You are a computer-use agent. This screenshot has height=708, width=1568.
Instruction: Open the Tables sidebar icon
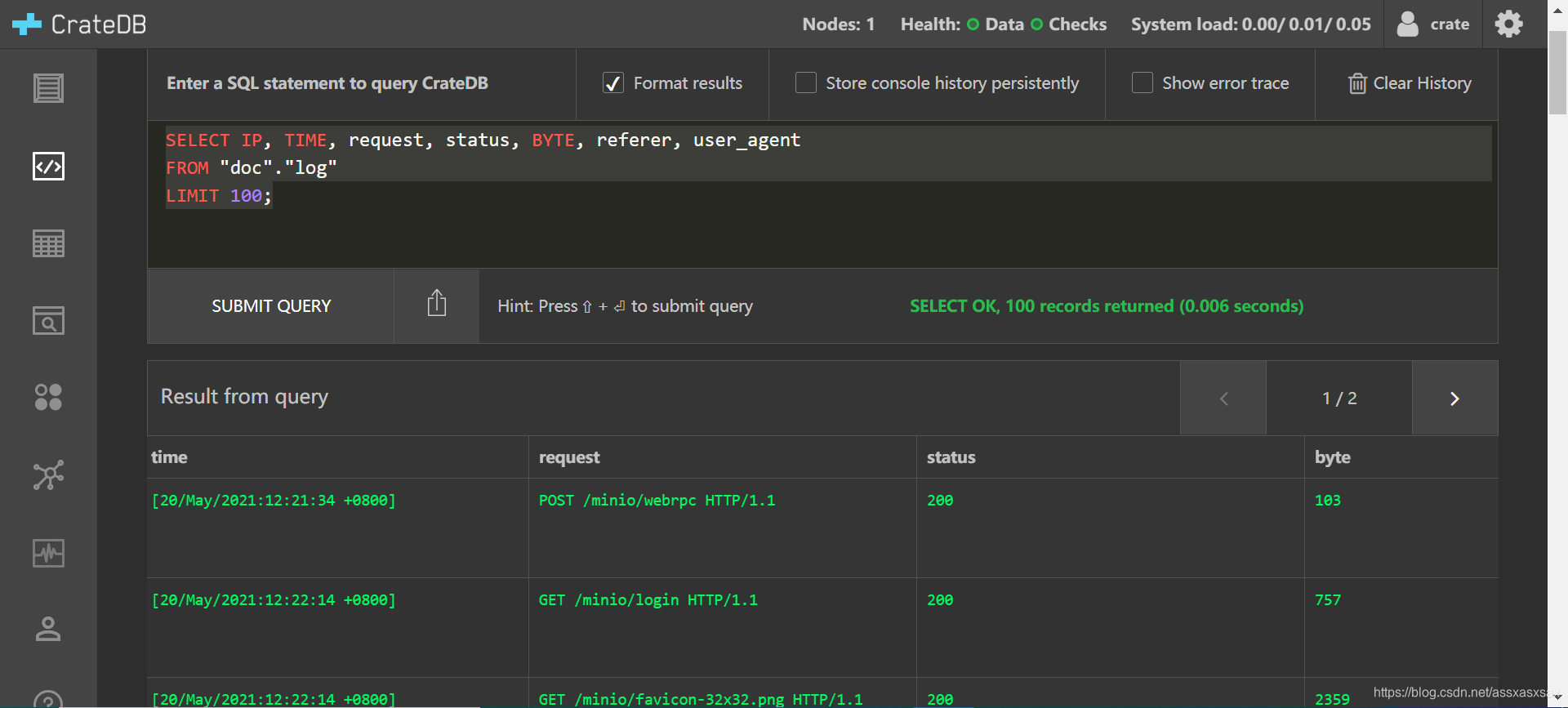[48, 243]
